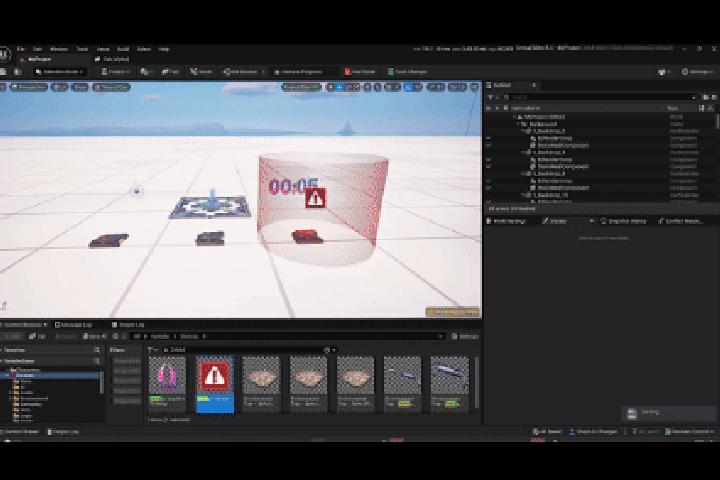This screenshot has width=720, height=480.
Task: Open the Outliner settings icon
Action: pyautogui.click(x=714, y=97)
